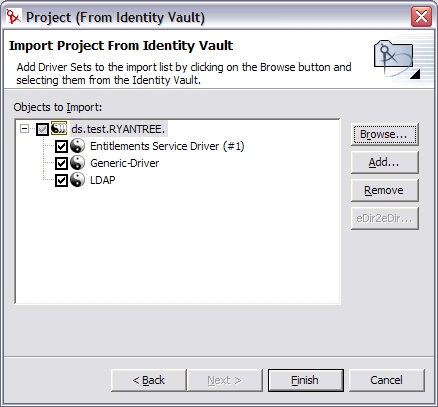
Task: Select Entitlements Service Driver (#1) label
Action: tap(167, 146)
